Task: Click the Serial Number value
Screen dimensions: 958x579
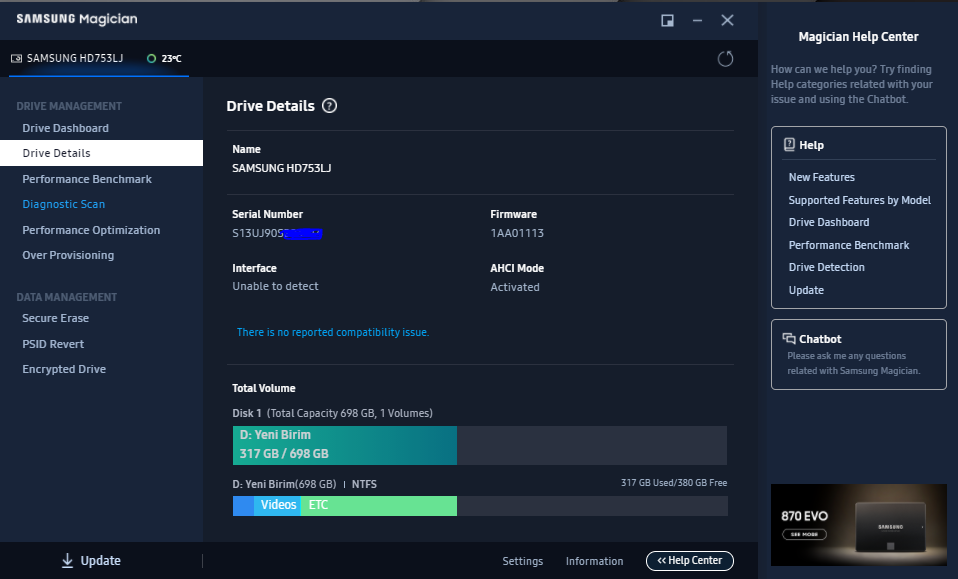Action: point(277,233)
